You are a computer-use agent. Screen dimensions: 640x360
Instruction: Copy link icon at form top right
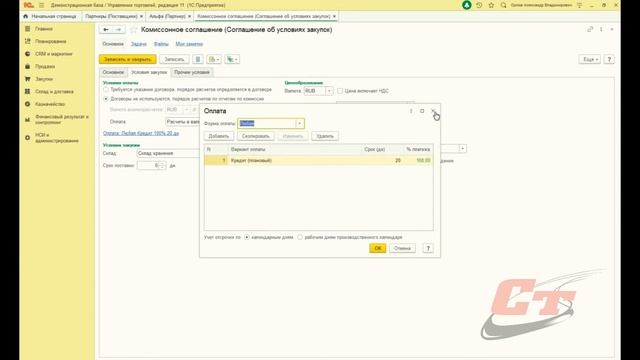[590, 29]
